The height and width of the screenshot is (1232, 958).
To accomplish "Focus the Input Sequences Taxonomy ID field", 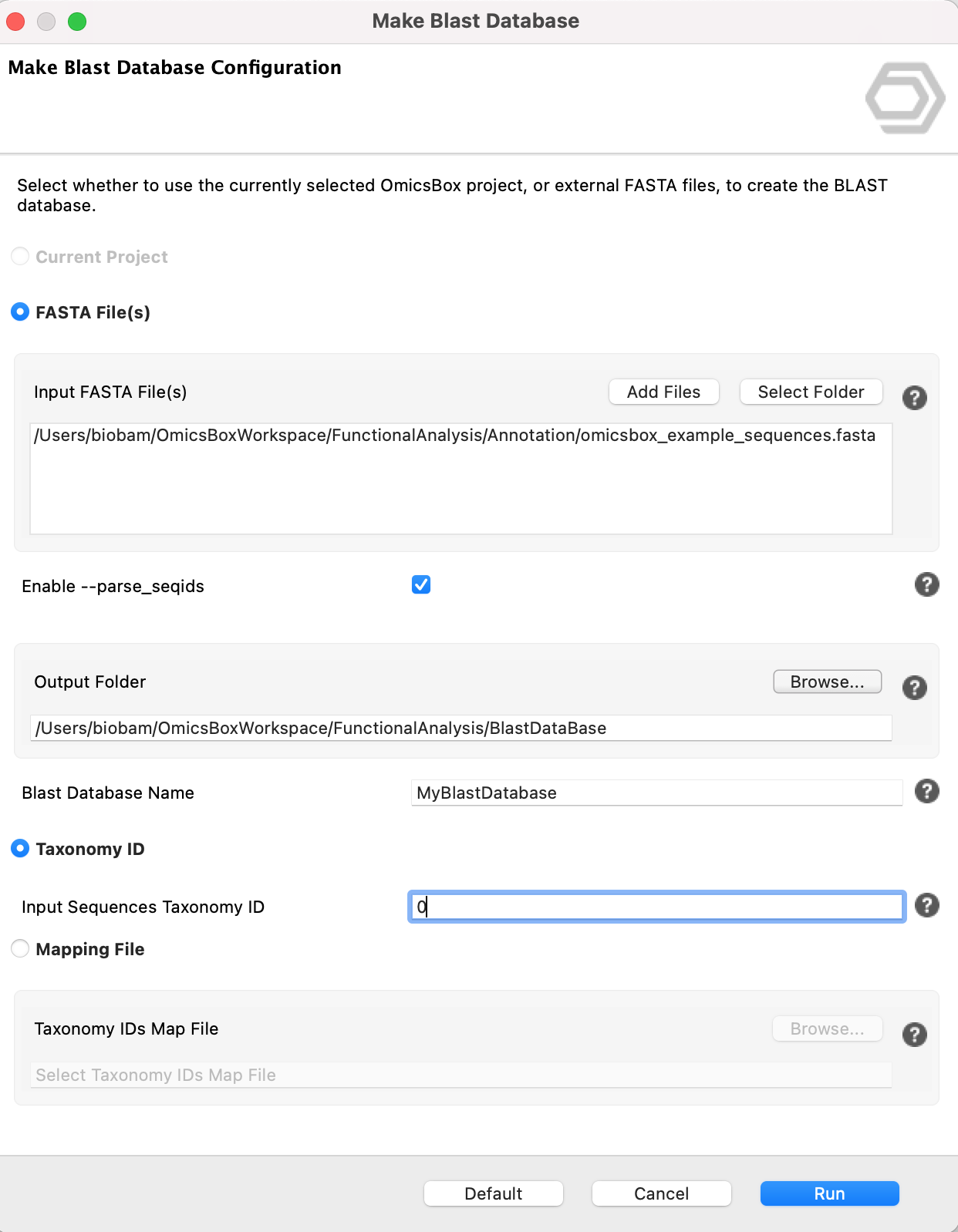I will click(656, 907).
